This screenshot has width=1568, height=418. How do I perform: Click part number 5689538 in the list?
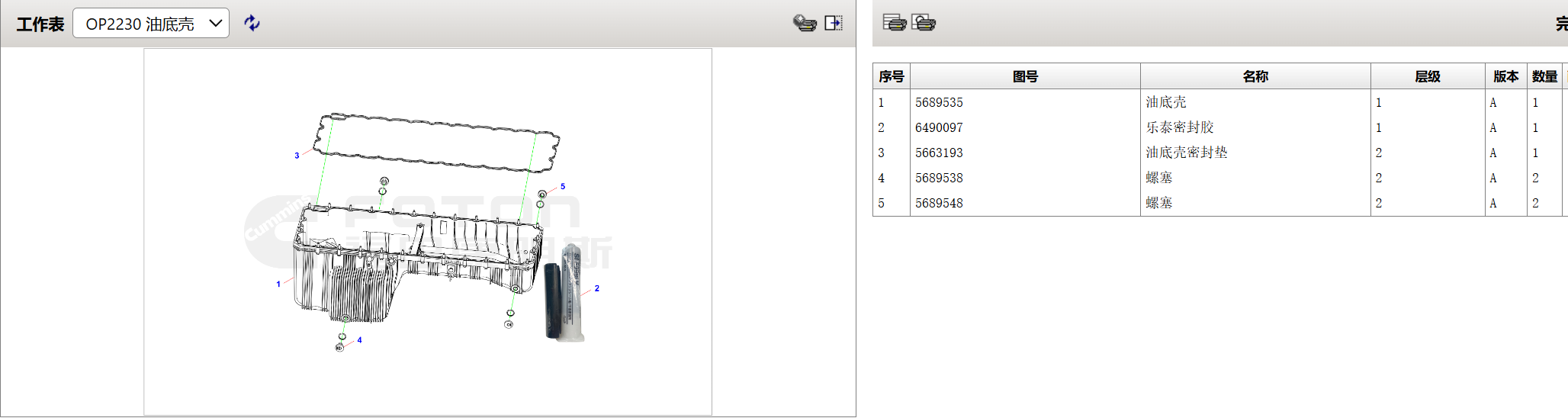[939, 178]
